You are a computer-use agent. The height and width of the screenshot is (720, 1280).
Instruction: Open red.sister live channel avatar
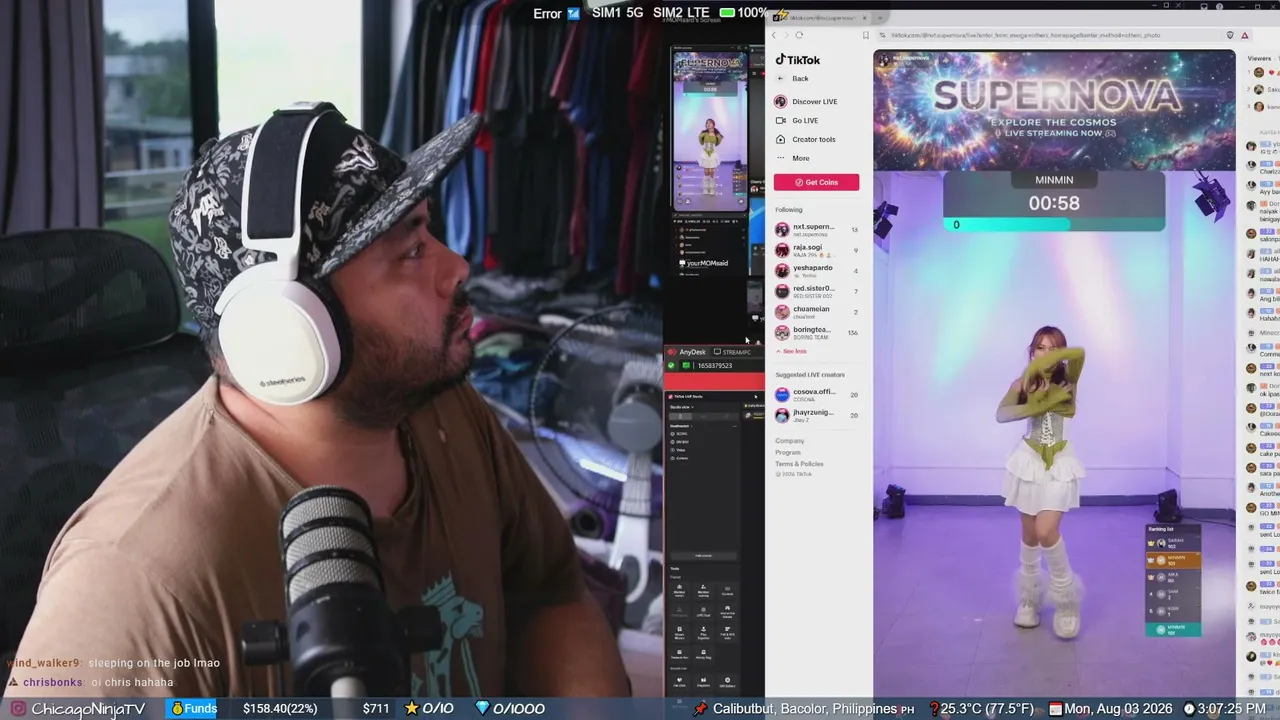coord(782,291)
